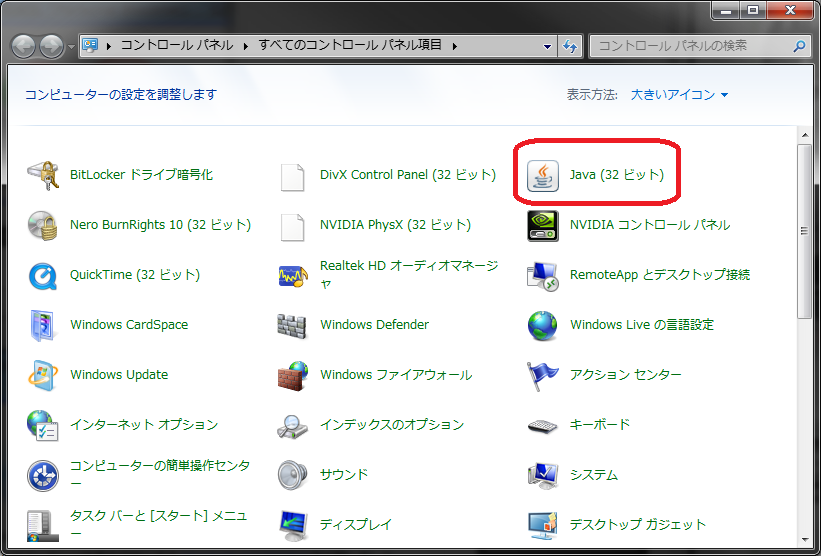This screenshot has height=556, width=821.
Task: Open the QuickTime icon
Action: coord(42,275)
